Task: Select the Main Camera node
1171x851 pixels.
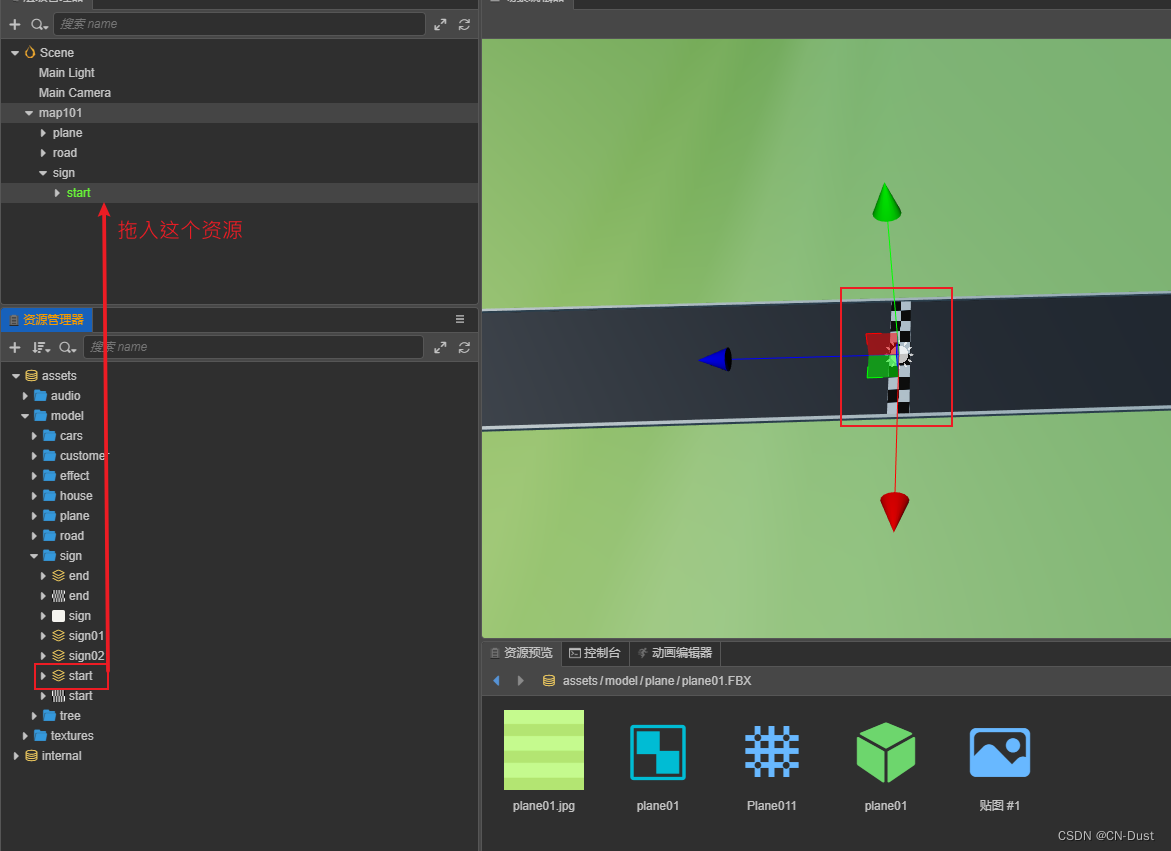Action: 75,93
